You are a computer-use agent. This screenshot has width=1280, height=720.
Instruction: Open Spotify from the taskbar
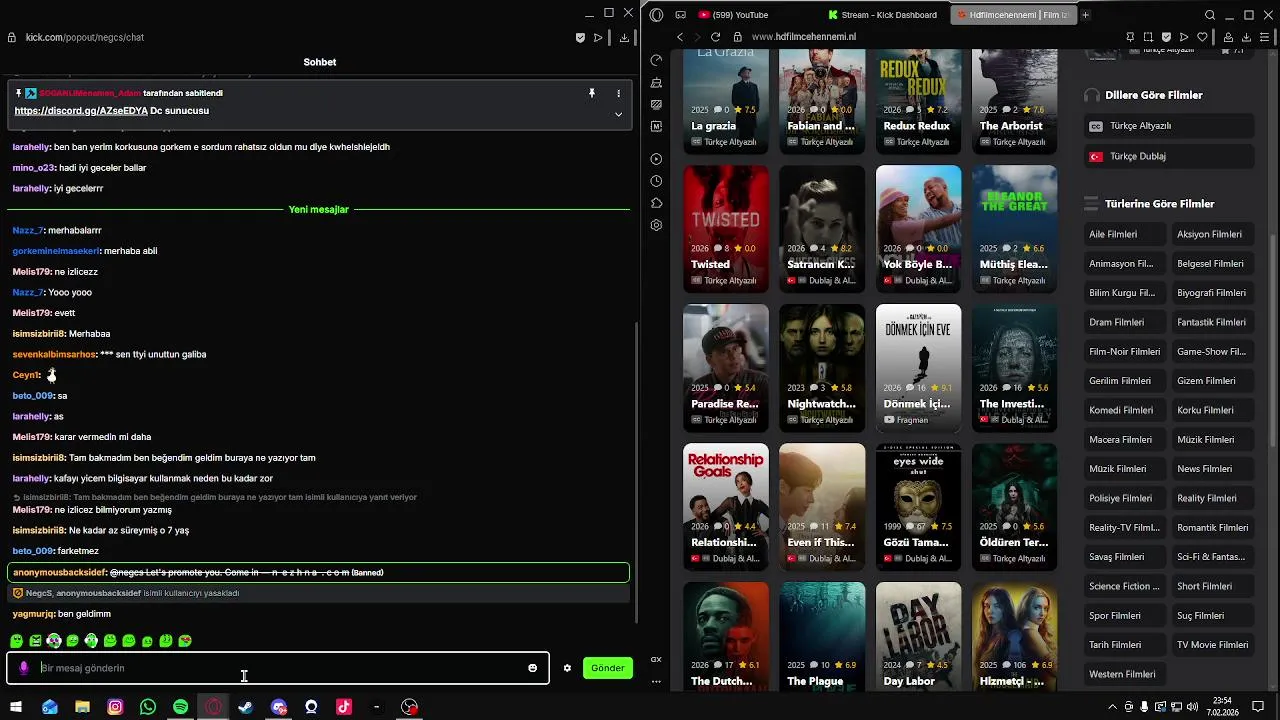coord(180,707)
